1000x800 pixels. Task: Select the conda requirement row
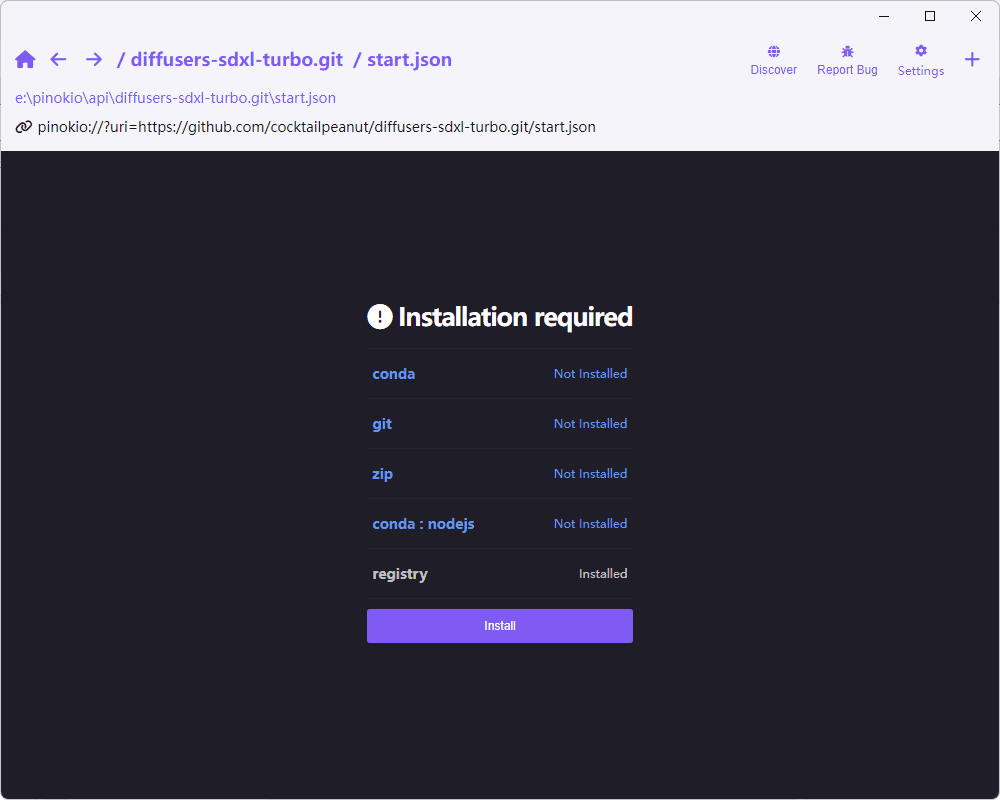(x=499, y=374)
